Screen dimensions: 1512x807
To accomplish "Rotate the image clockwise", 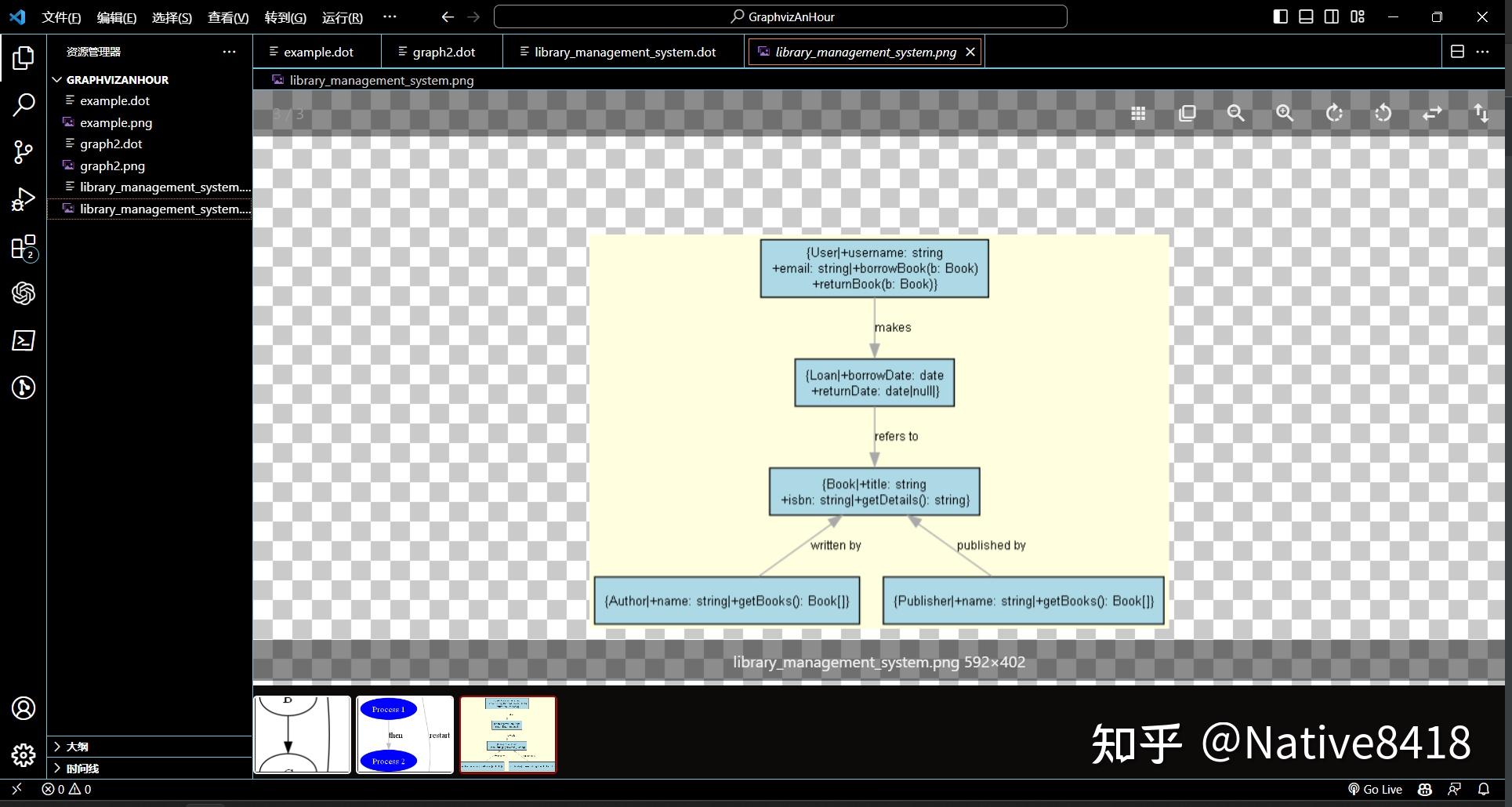I will (1335, 113).
